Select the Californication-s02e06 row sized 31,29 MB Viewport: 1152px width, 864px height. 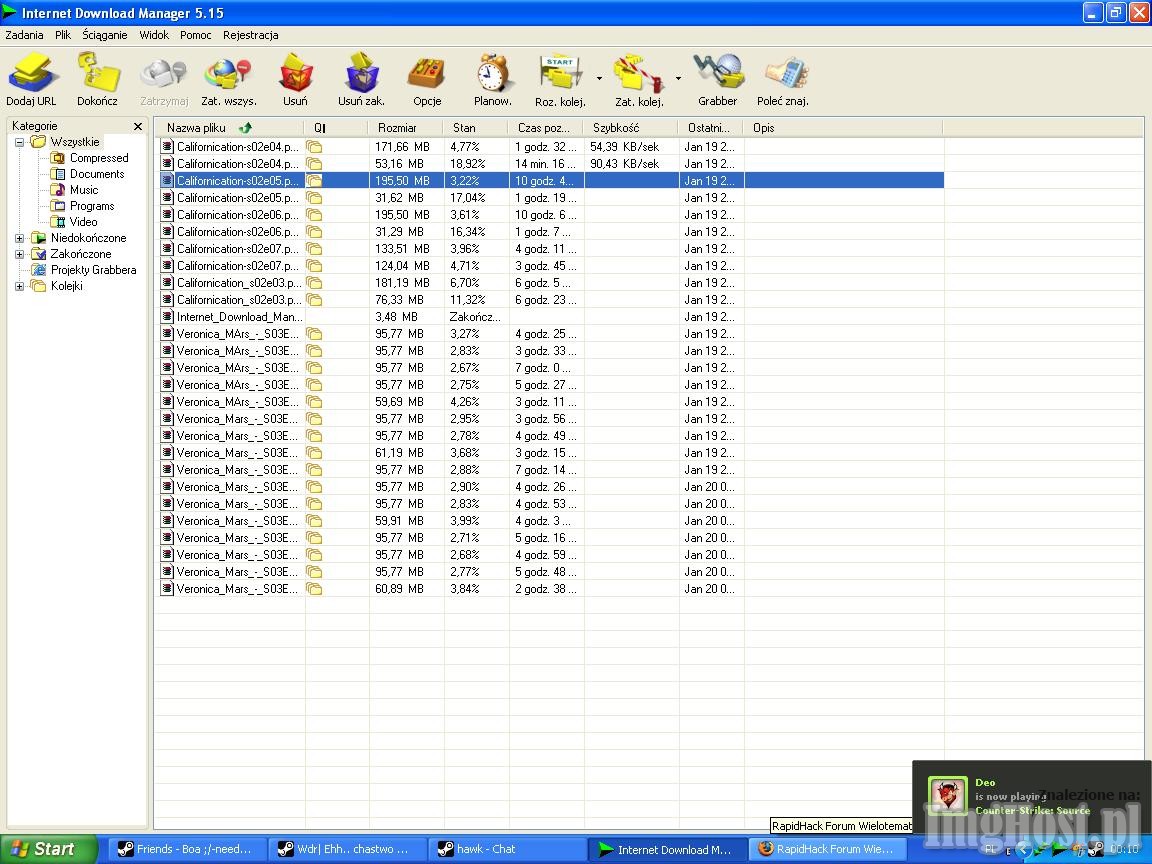coord(550,231)
